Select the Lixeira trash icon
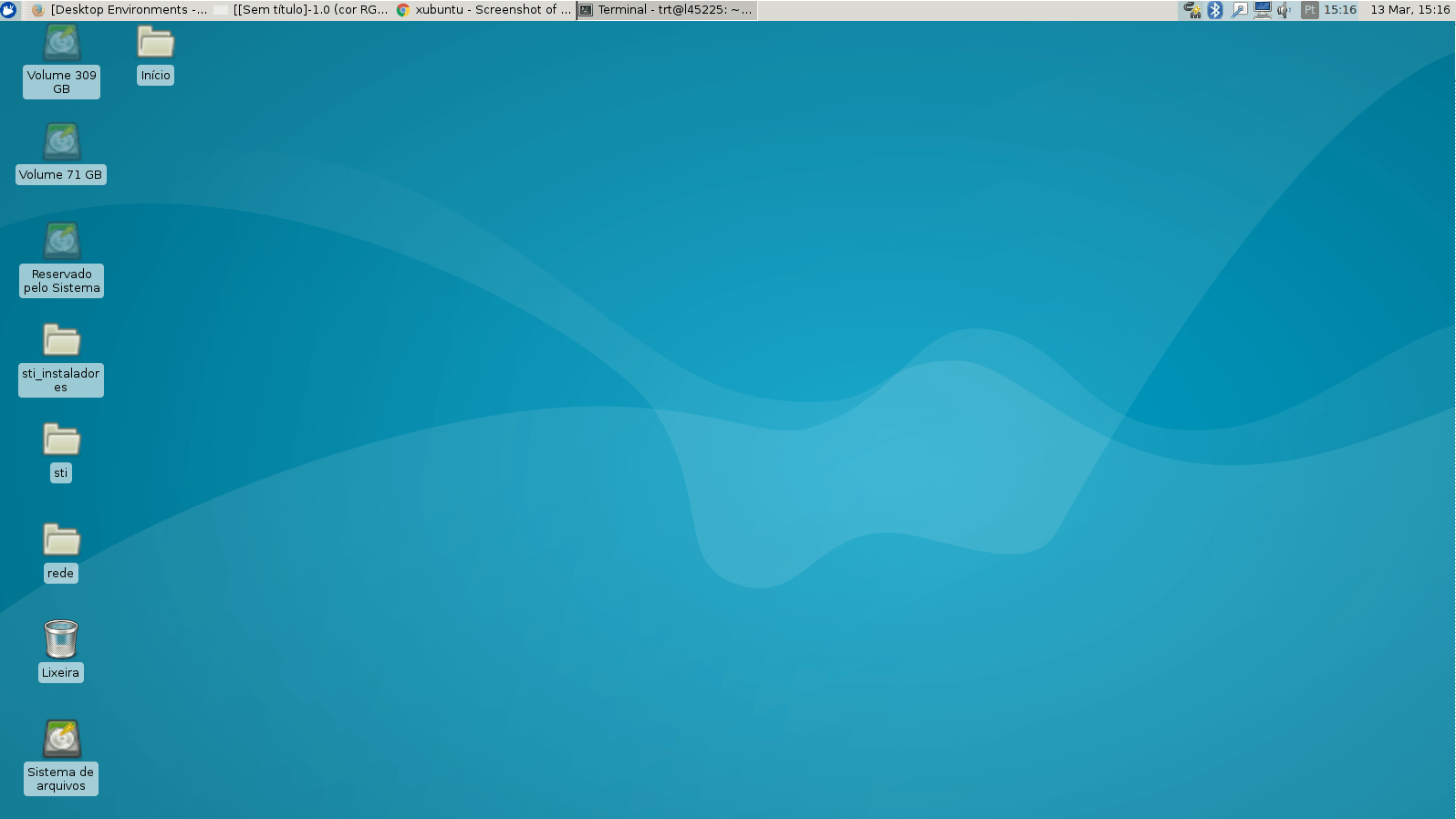1456x819 pixels. (x=61, y=639)
